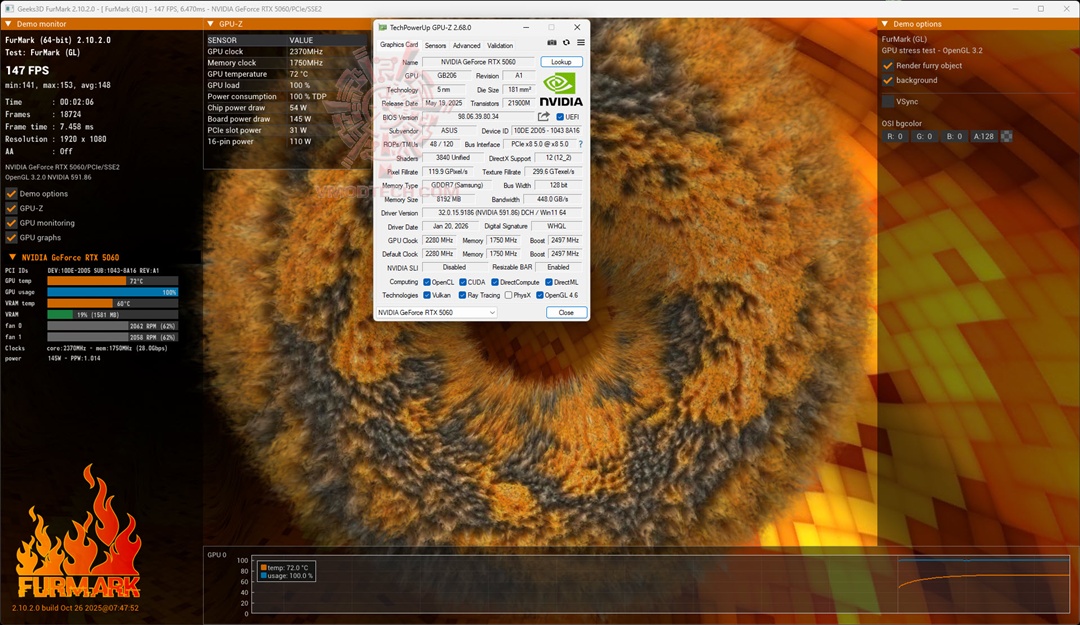Click the Driver Version field

(x=502, y=213)
